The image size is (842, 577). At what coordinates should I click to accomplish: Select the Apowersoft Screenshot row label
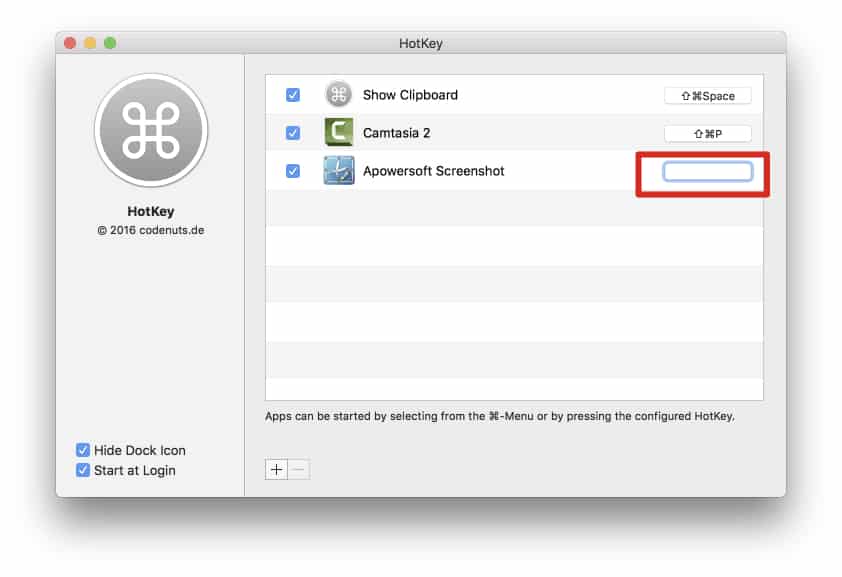tap(433, 171)
